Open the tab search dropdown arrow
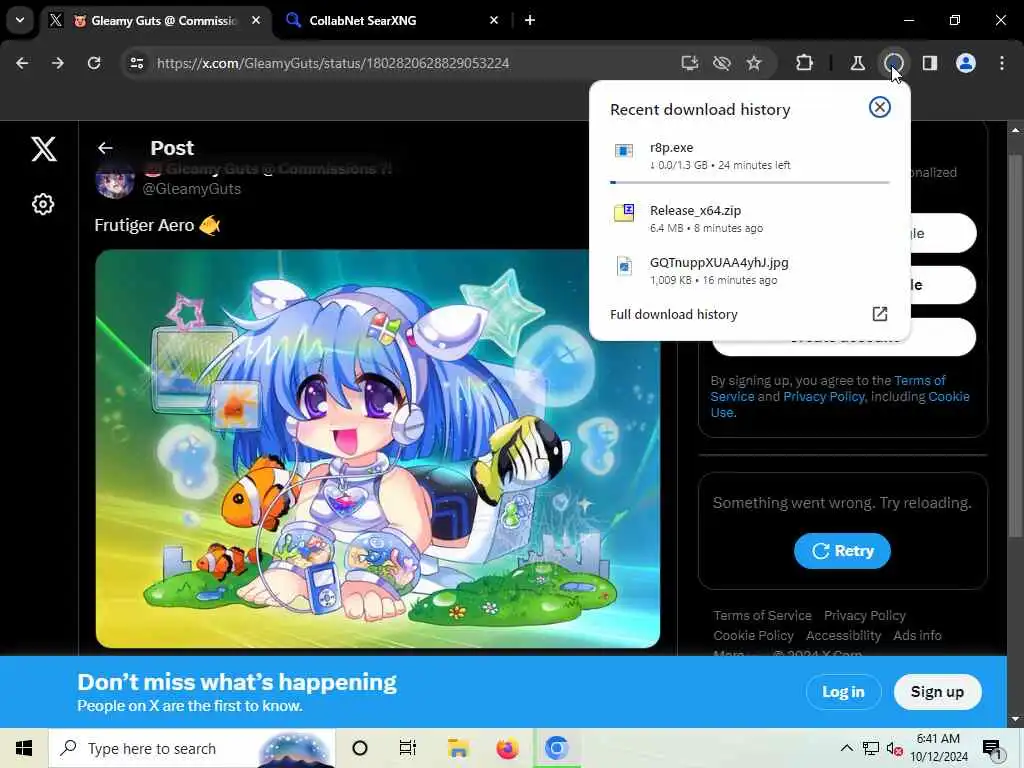The image size is (1024, 768). pyautogui.click(x=20, y=20)
